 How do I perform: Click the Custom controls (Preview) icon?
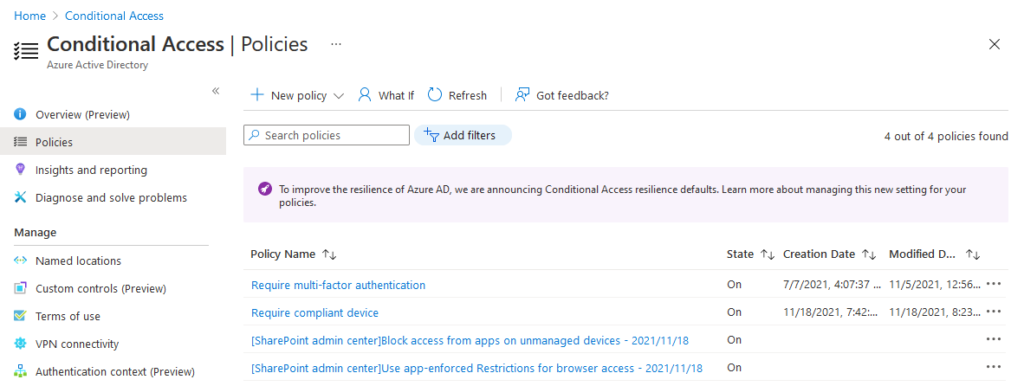[20, 288]
